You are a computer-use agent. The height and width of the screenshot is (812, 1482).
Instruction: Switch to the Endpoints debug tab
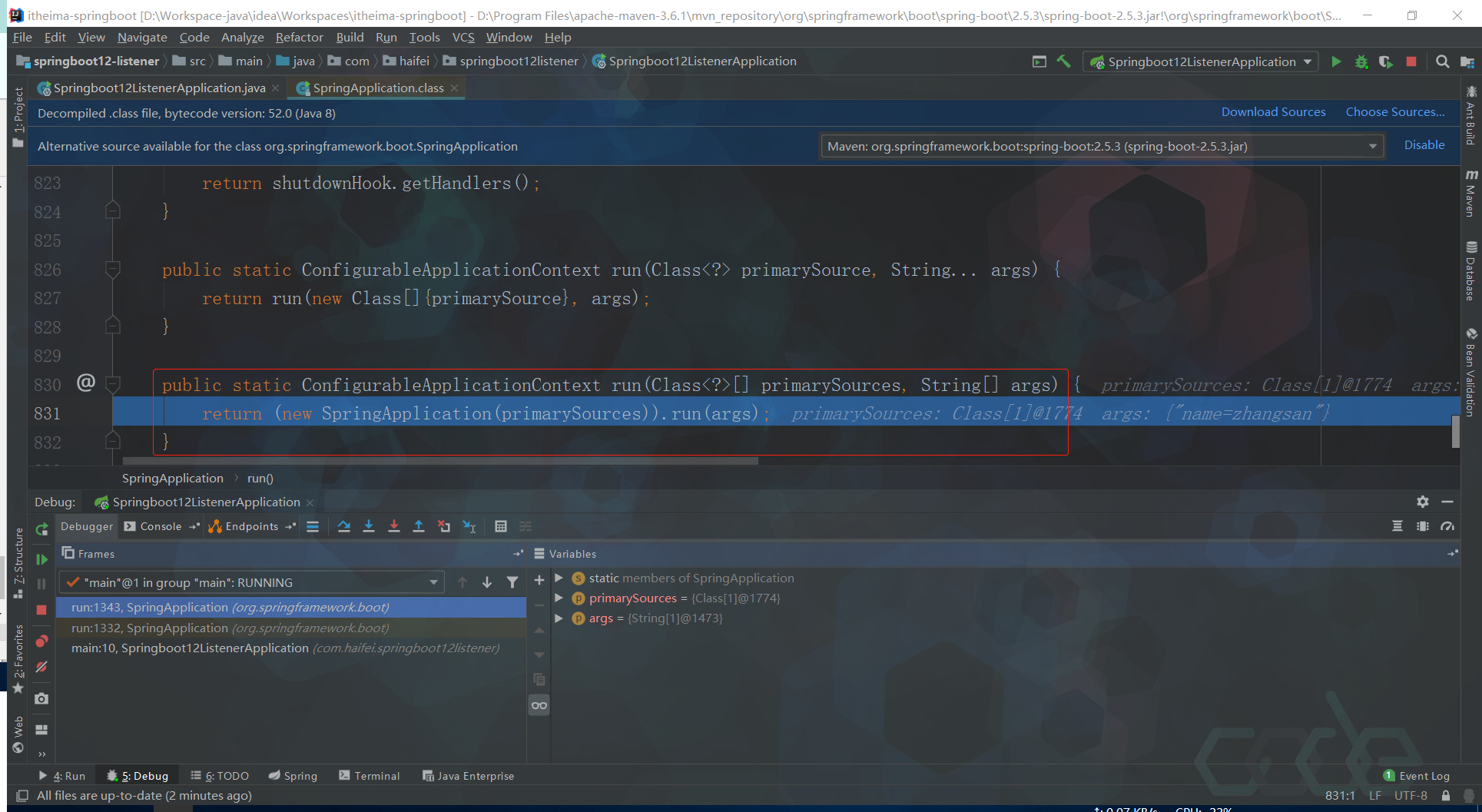(x=252, y=526)
